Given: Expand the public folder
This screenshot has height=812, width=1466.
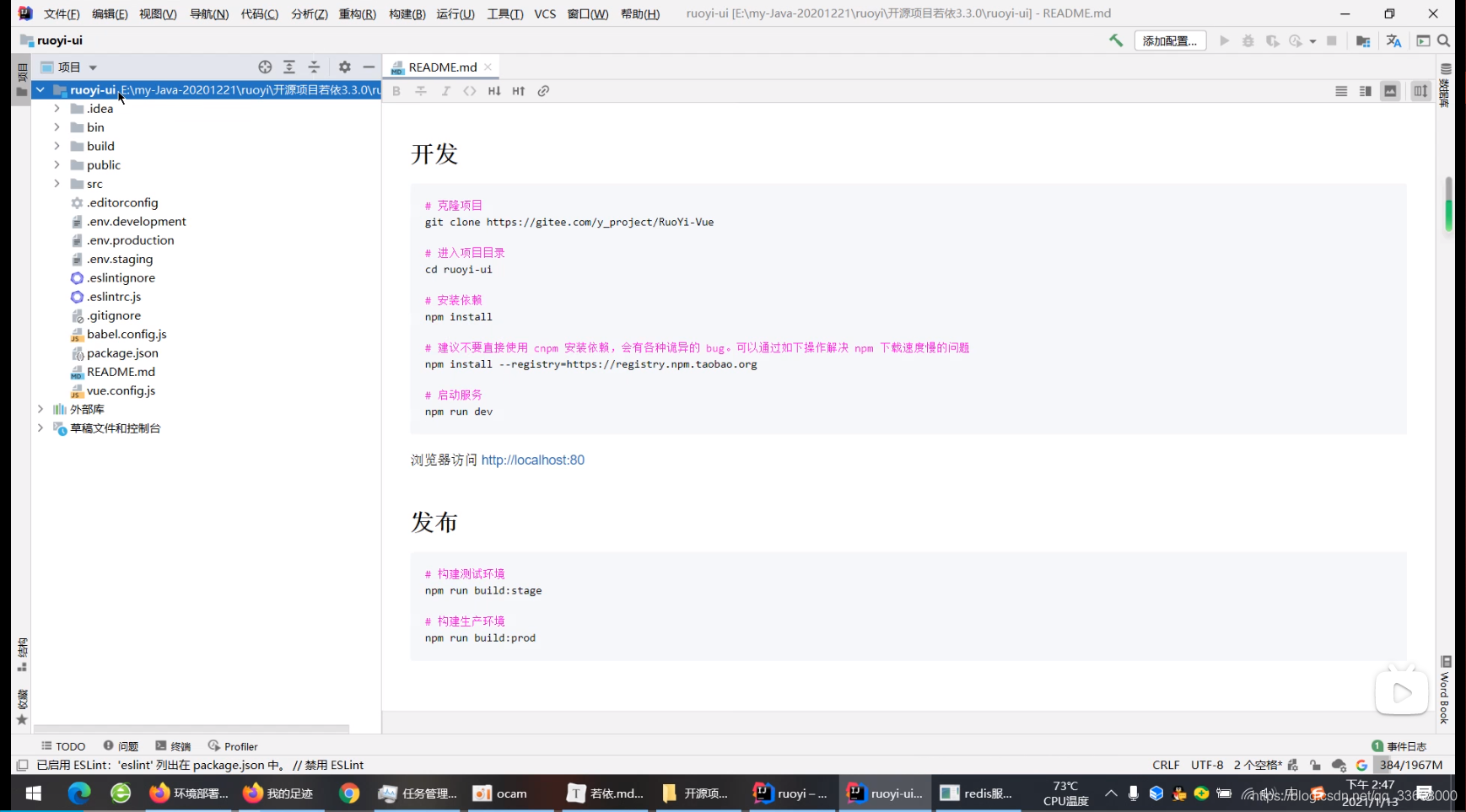Looking at the screenshot, I should [x=57, y=164].
